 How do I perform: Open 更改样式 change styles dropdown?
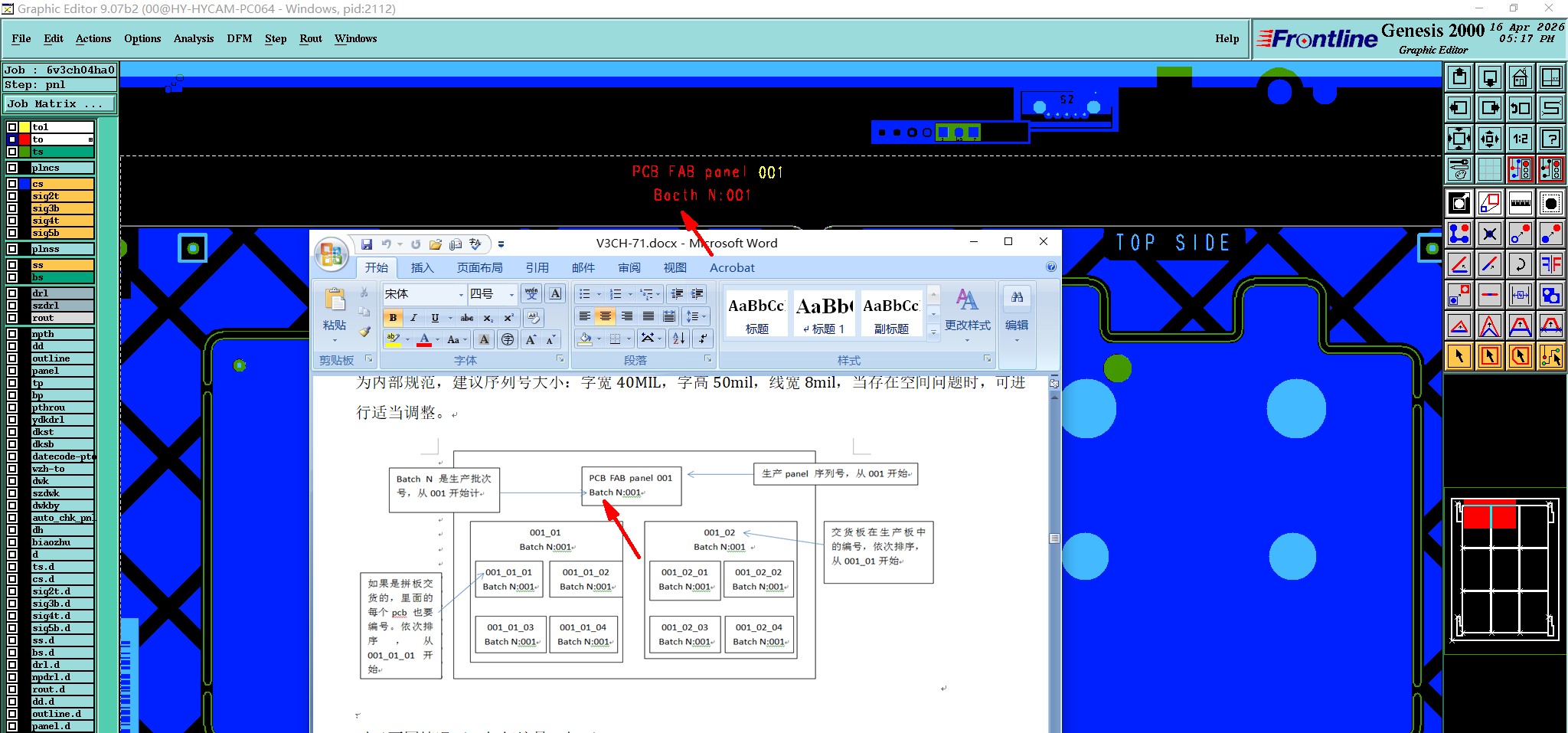(x=968, y=316)
